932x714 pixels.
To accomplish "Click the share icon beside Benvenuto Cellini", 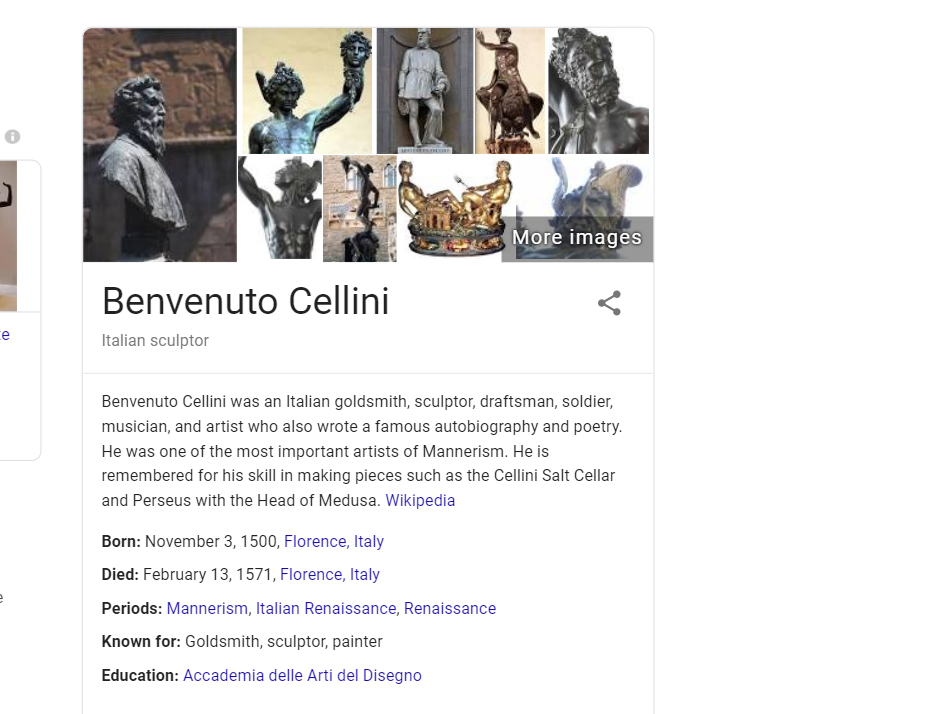I will pos(610,303).
